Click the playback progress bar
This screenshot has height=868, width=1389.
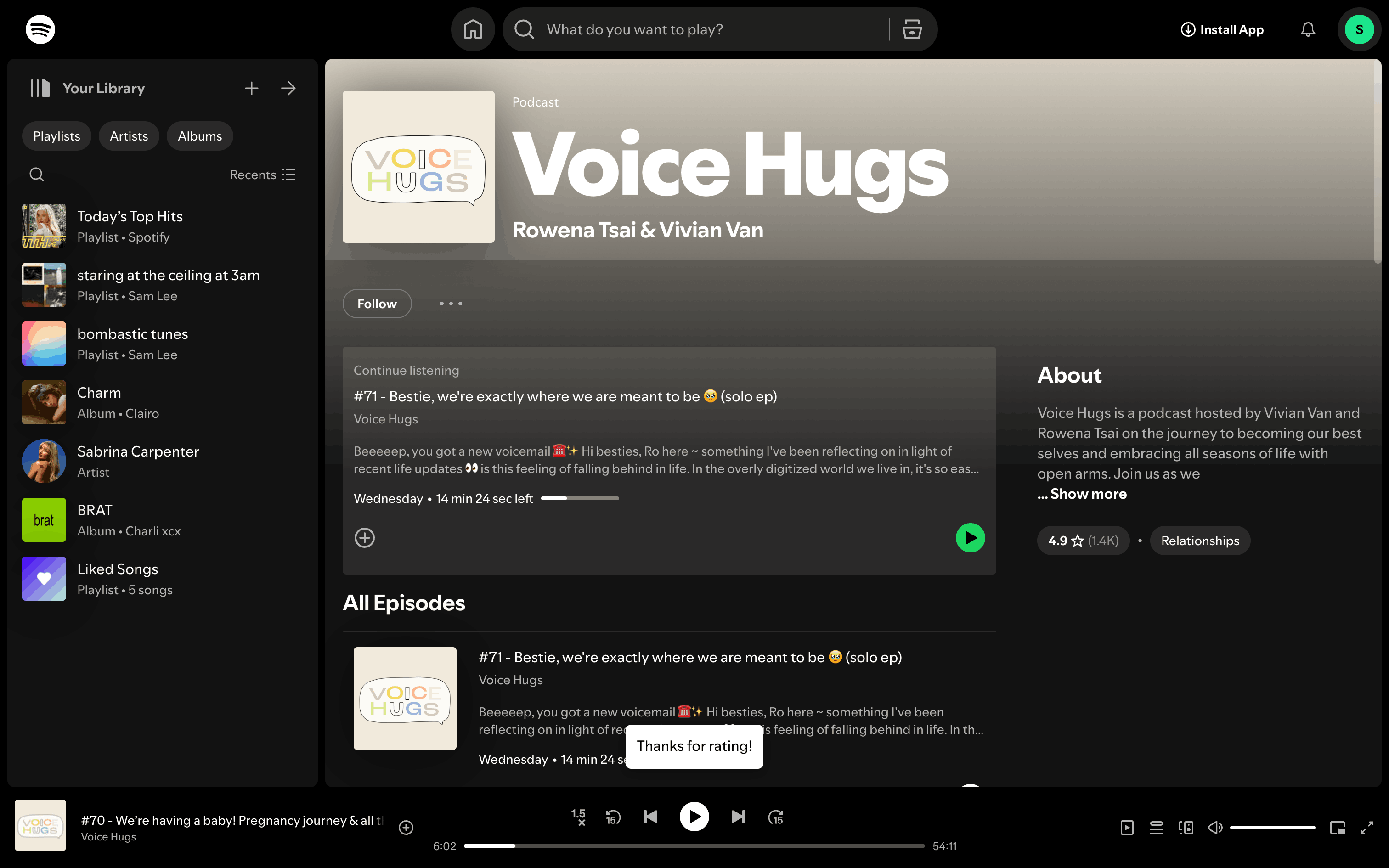pyautogui.click(x=694, y=845)
